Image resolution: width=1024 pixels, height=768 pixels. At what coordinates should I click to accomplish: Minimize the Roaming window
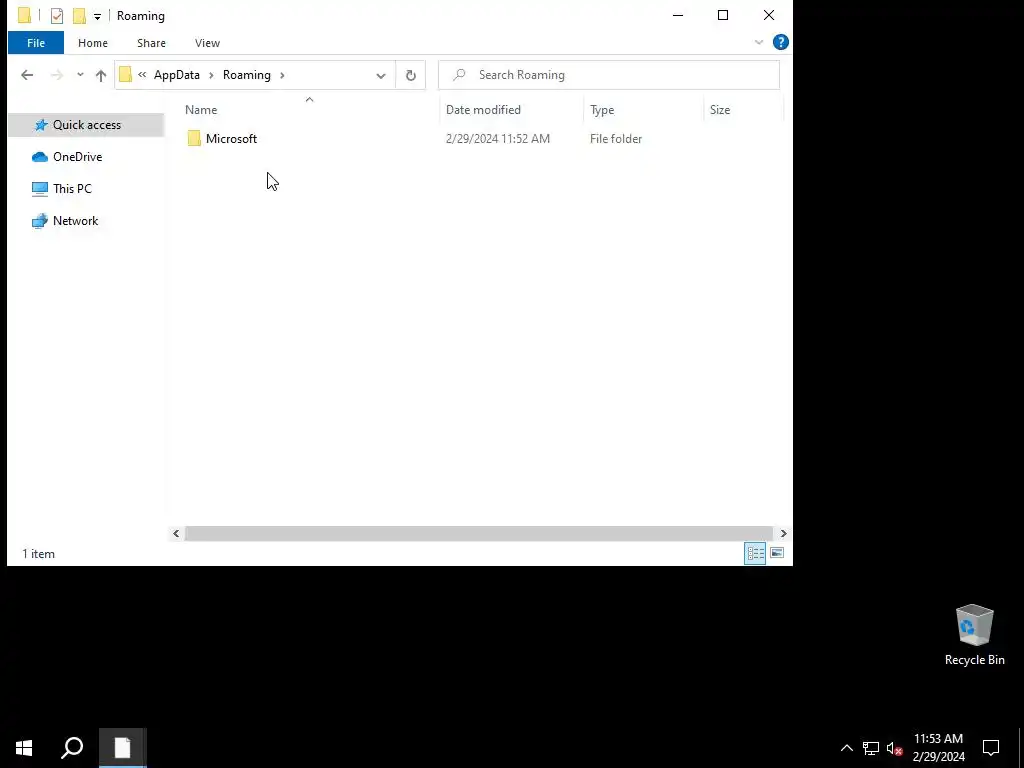[x=678, y=16]
